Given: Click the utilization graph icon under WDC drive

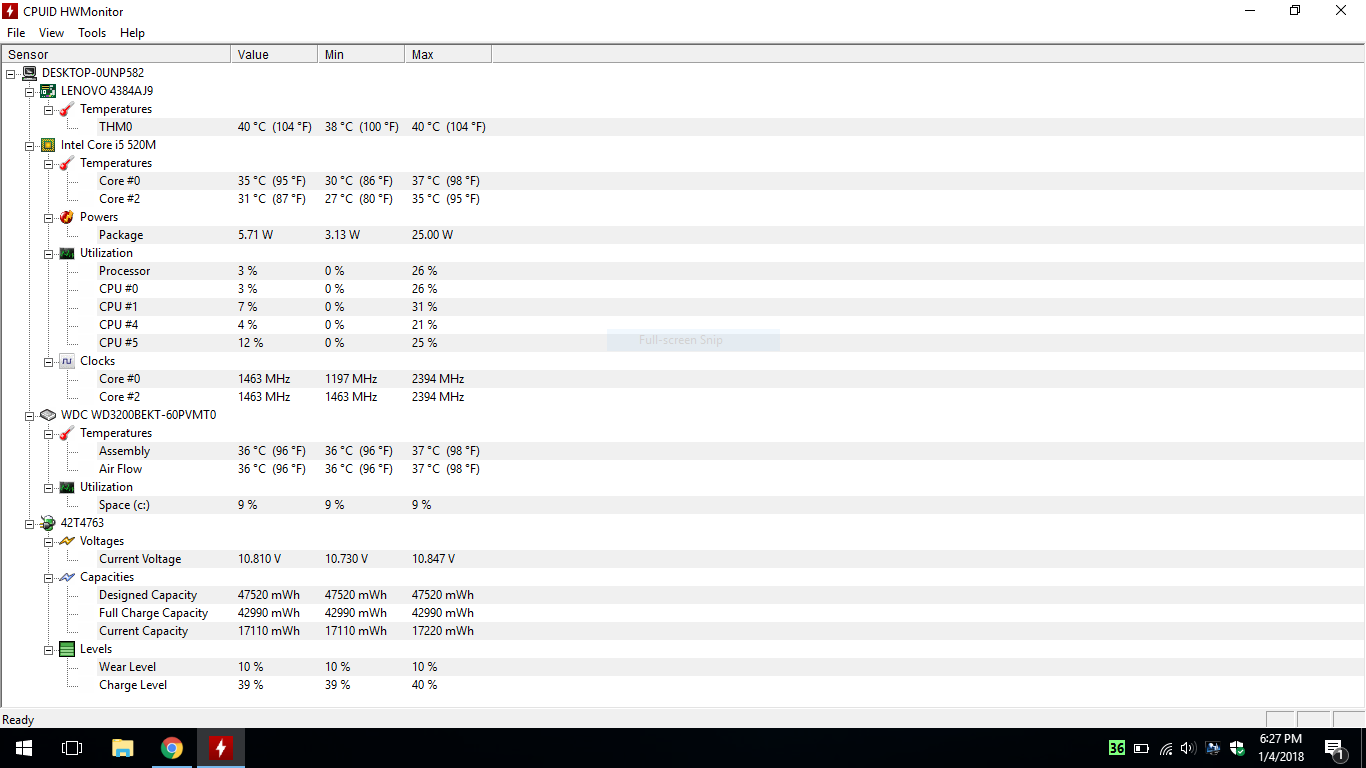Looking at the screenshot, I should (67, 487).
